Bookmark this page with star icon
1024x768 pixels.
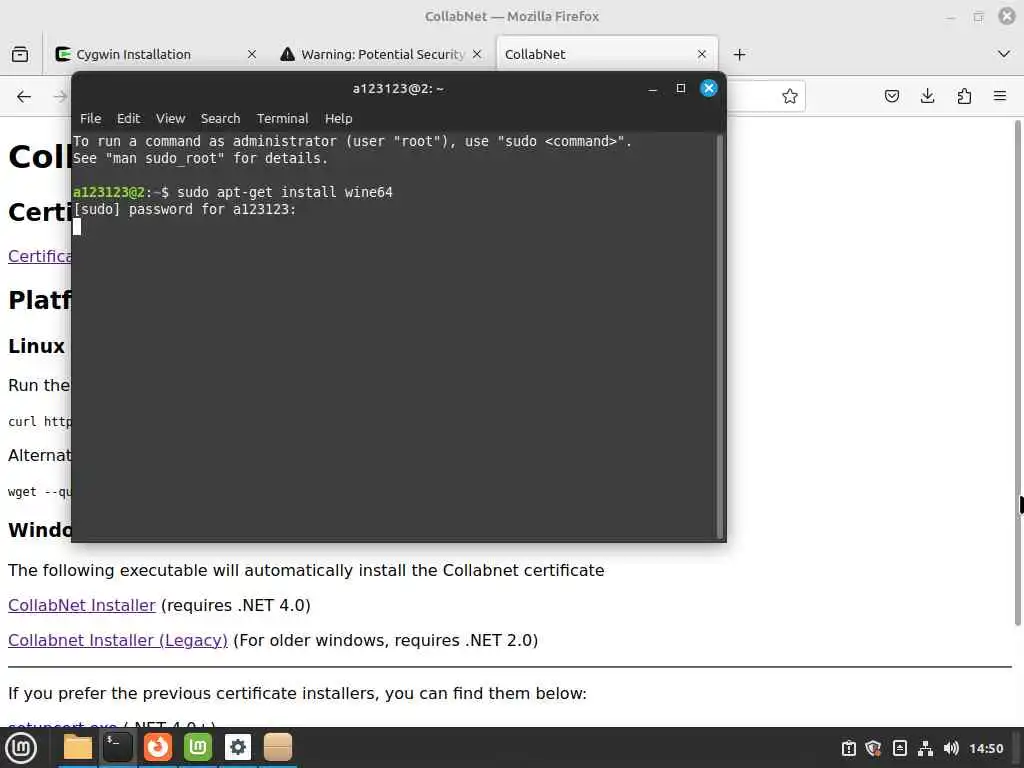pyautogui.click(x=790, y=97)
